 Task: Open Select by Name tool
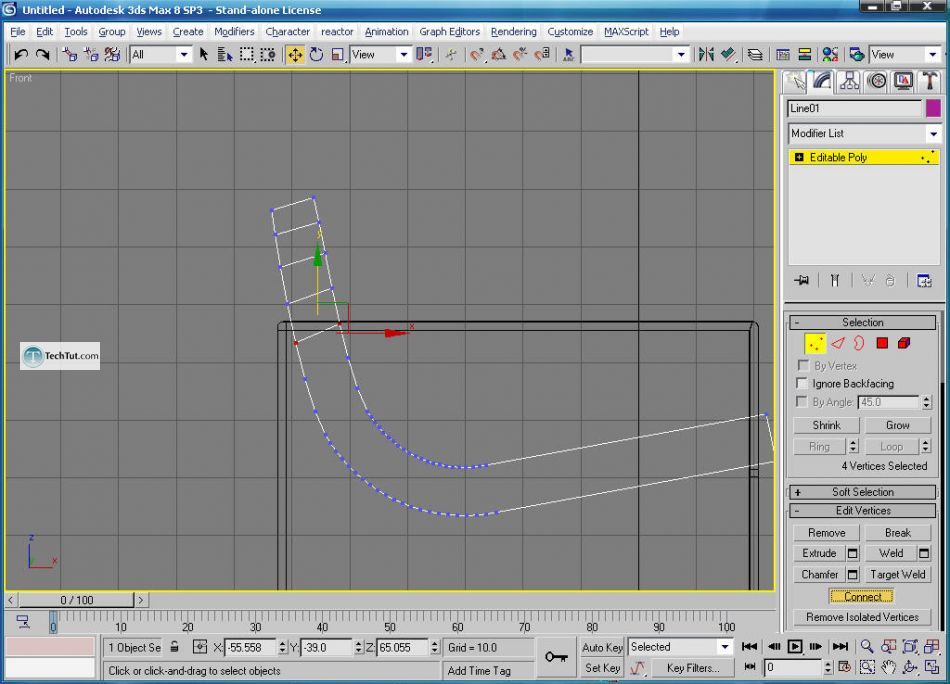click(225, 55)
